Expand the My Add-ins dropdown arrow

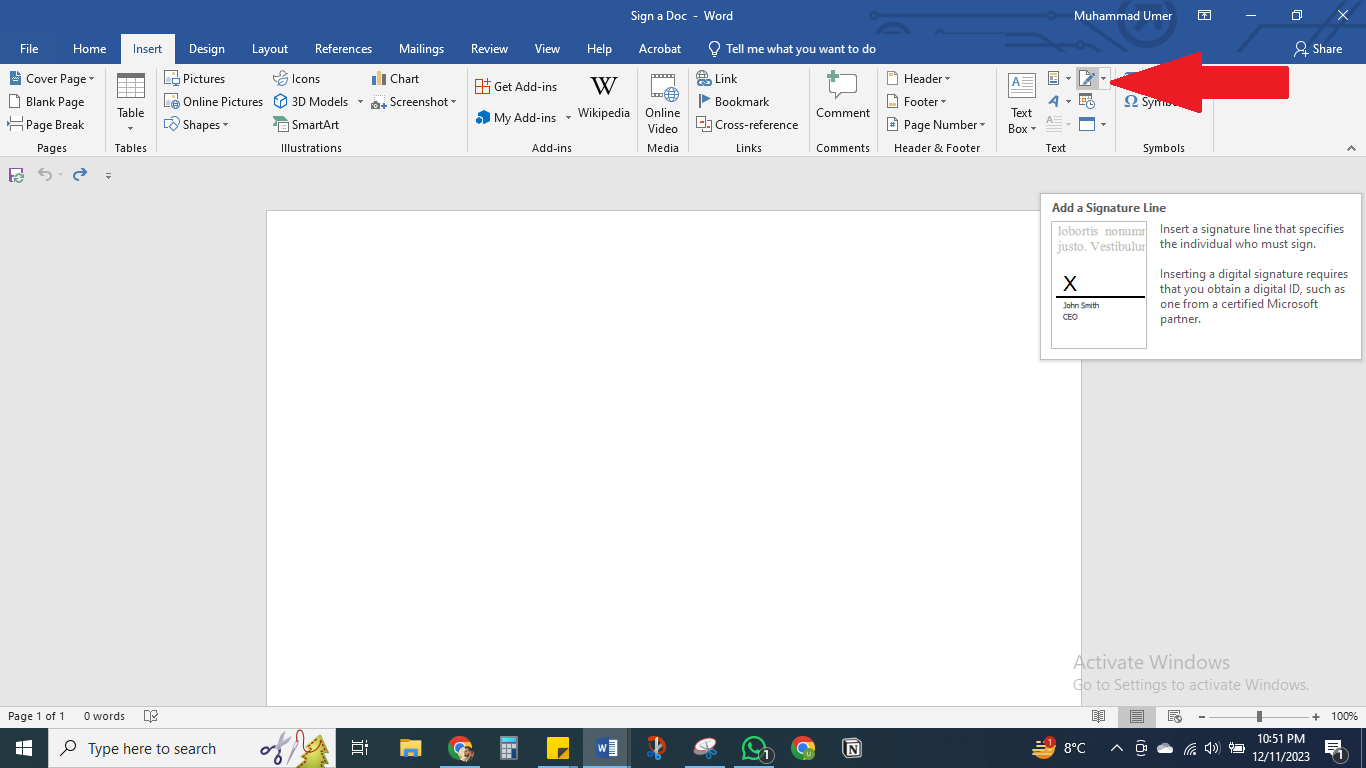568,118
